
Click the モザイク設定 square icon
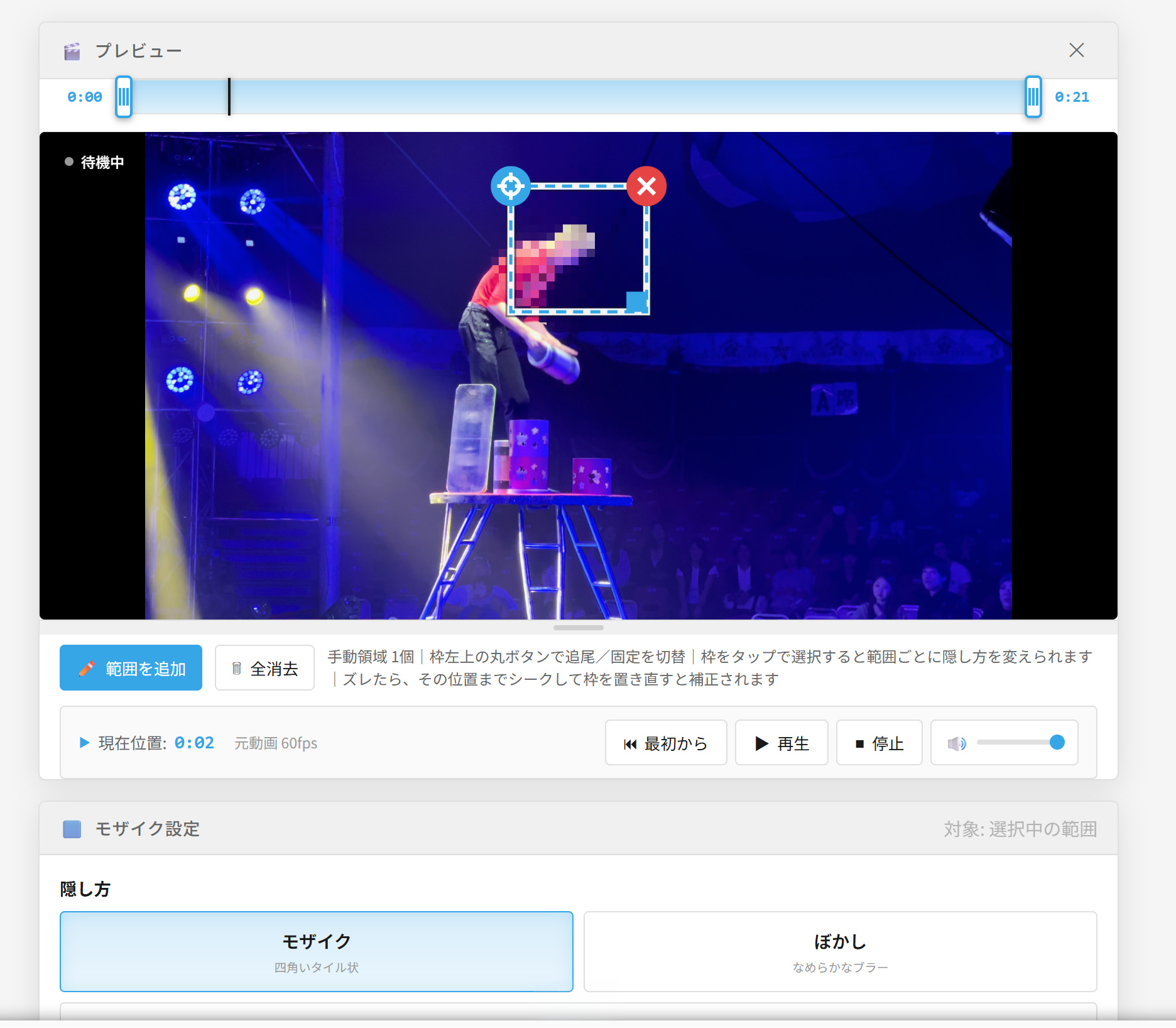click(72, 829)
